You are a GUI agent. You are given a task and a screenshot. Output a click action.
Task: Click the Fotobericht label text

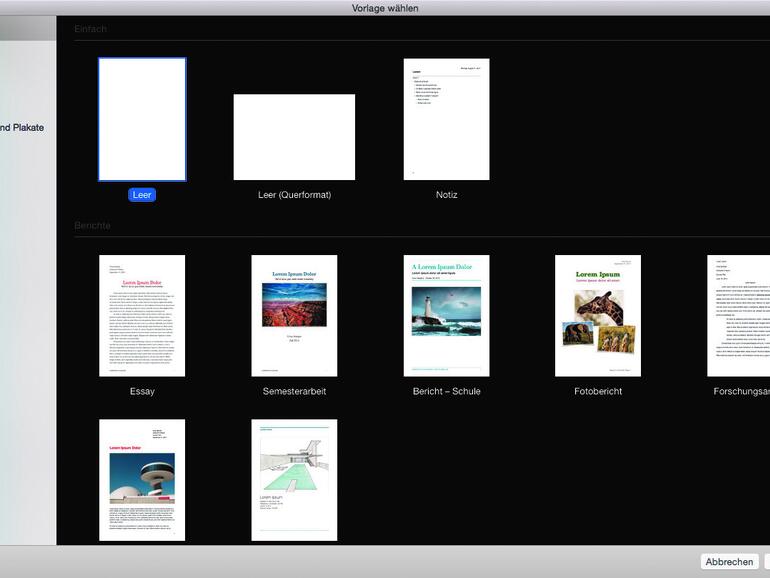[x=598, y=391]
